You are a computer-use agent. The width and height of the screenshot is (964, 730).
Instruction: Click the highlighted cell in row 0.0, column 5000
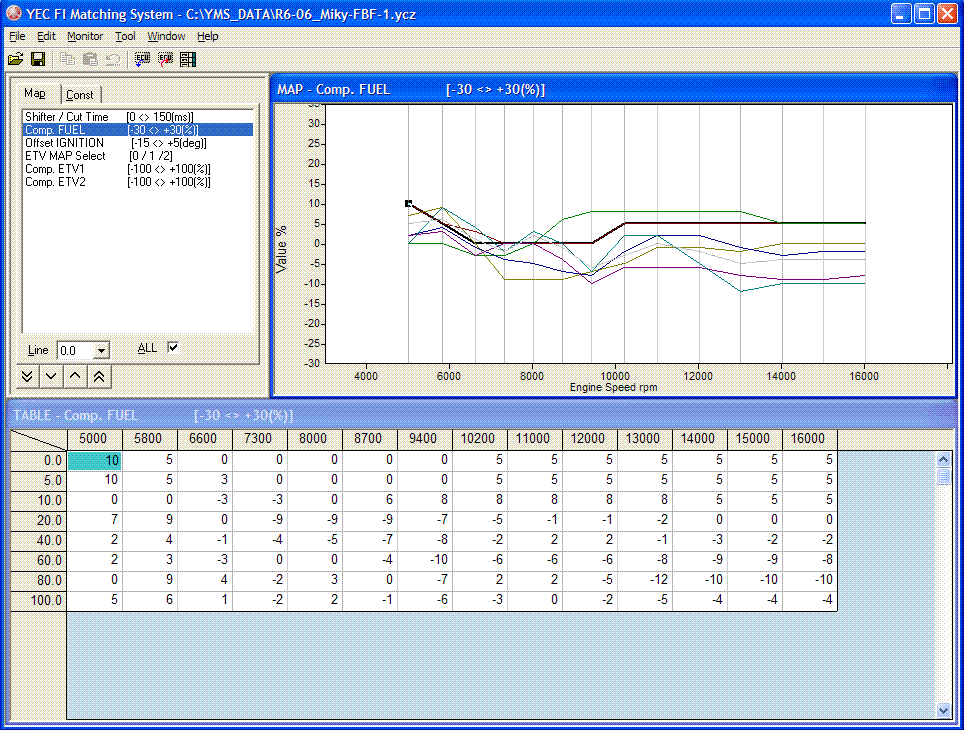click(95, 461)
